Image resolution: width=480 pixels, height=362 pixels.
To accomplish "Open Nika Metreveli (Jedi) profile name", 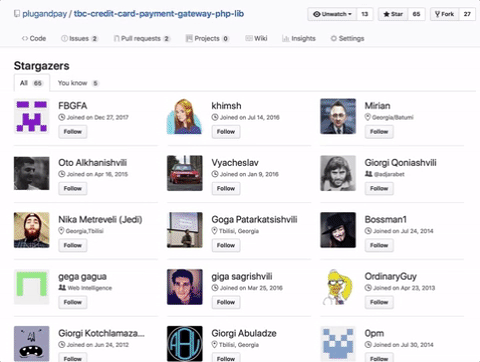I will (100, 219).
